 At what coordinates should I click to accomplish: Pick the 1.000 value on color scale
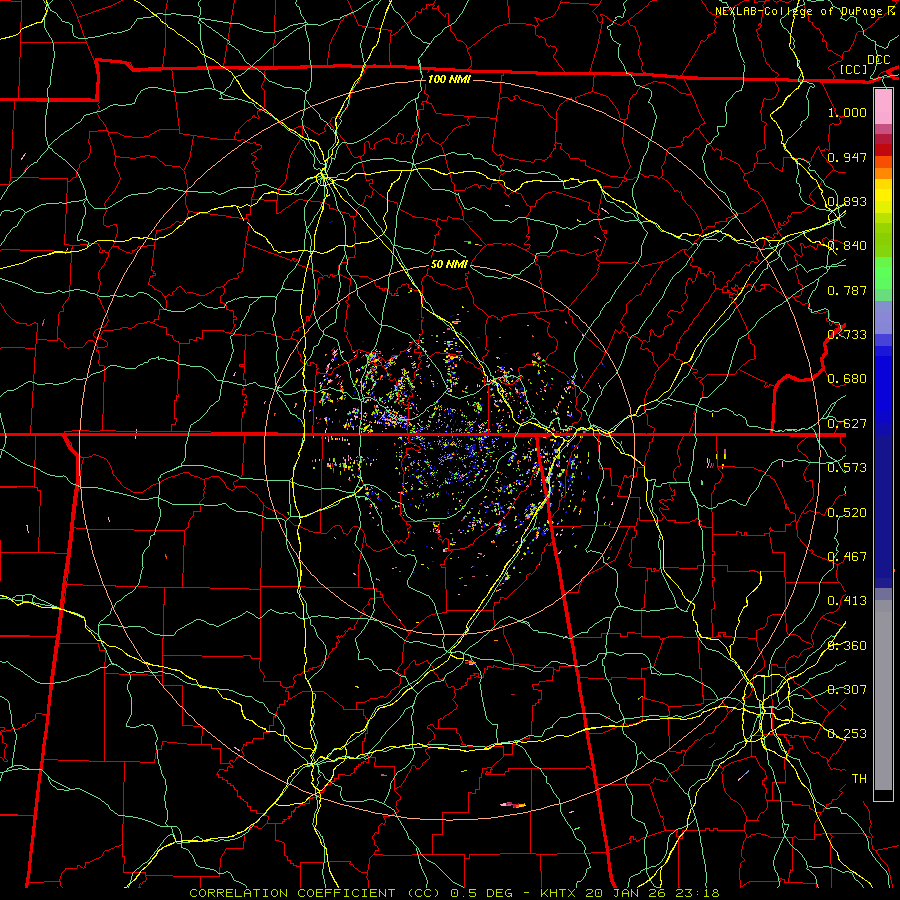pos(847,112)
